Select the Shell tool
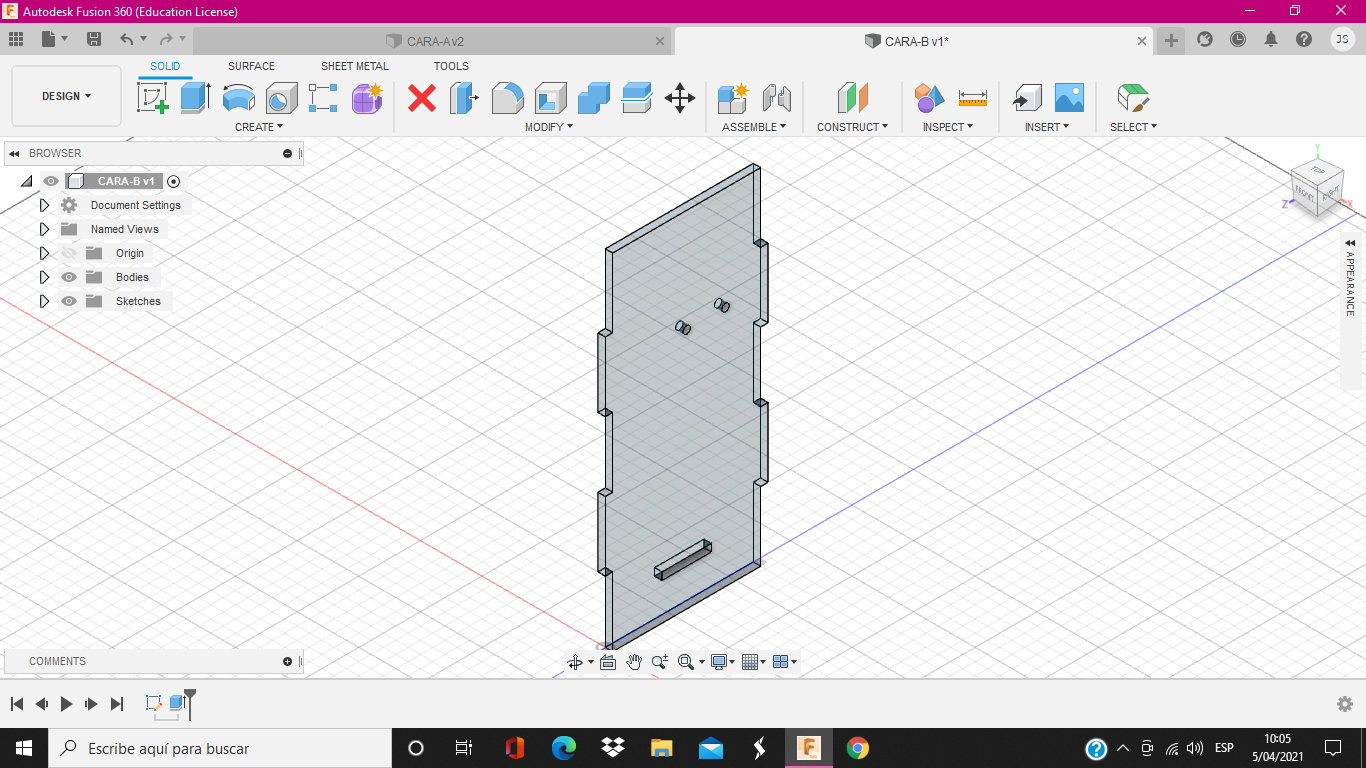 pyautogui.click(x=550, y=98)
